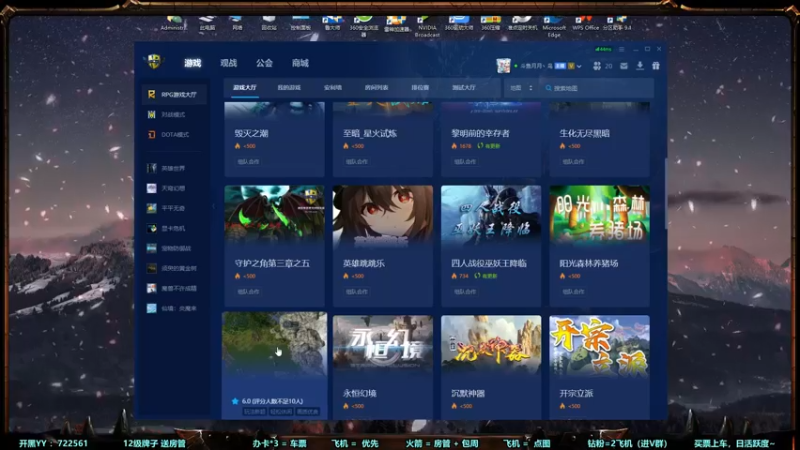Click the search magnifier icon

point(548,88)
